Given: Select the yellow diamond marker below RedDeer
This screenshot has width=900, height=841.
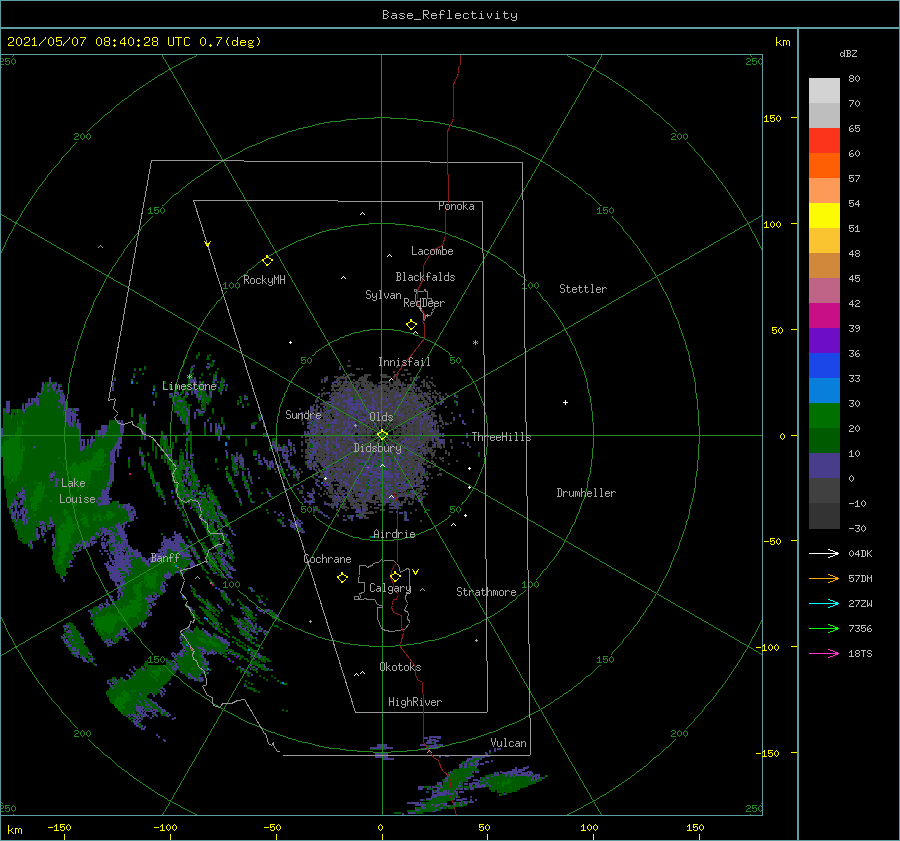Looking at the screenshot, I should click(411, 324).
